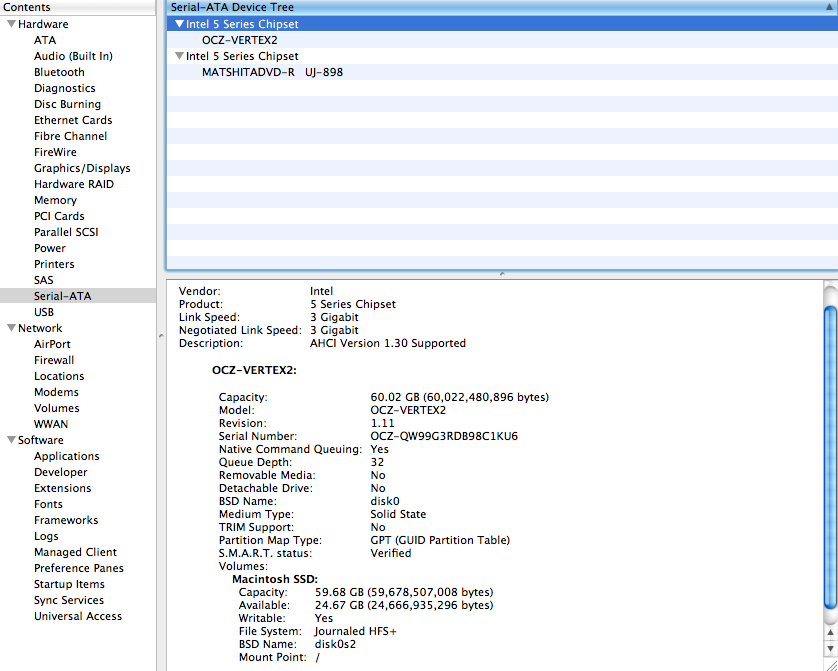Open Startup Items section
The height and width of the screenshot is (671, 838).
click(x=69, y=584)
